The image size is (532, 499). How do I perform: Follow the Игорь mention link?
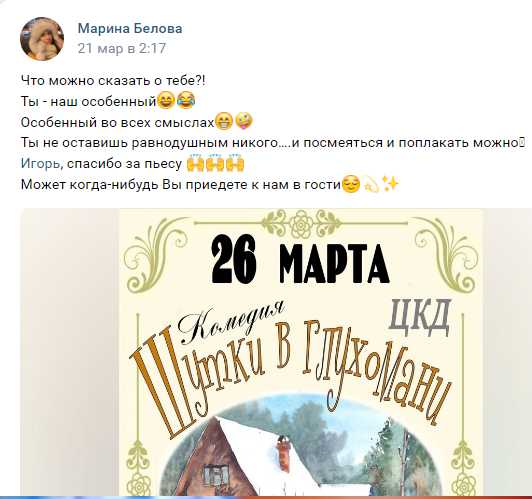click(x=40, y=164)
